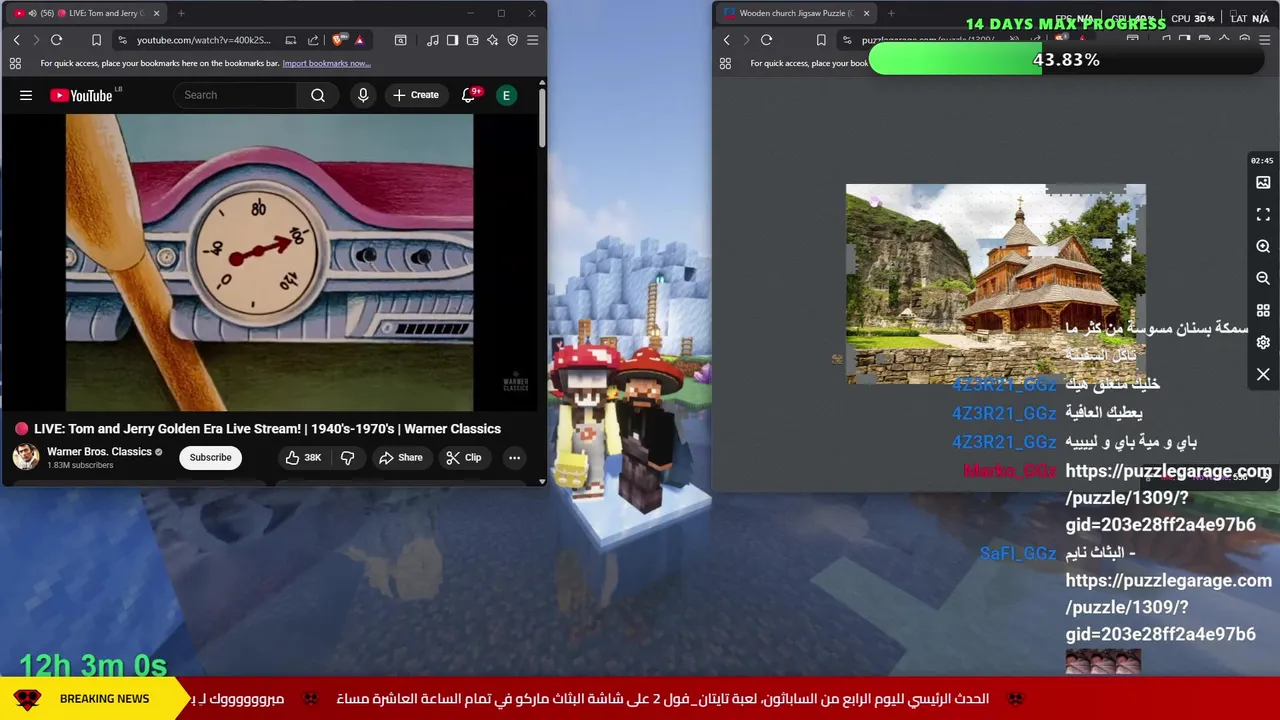1280x720 pixels.
Task: Open Leo AI sparkle icon in YouTube window
Action: pos(492,40)
